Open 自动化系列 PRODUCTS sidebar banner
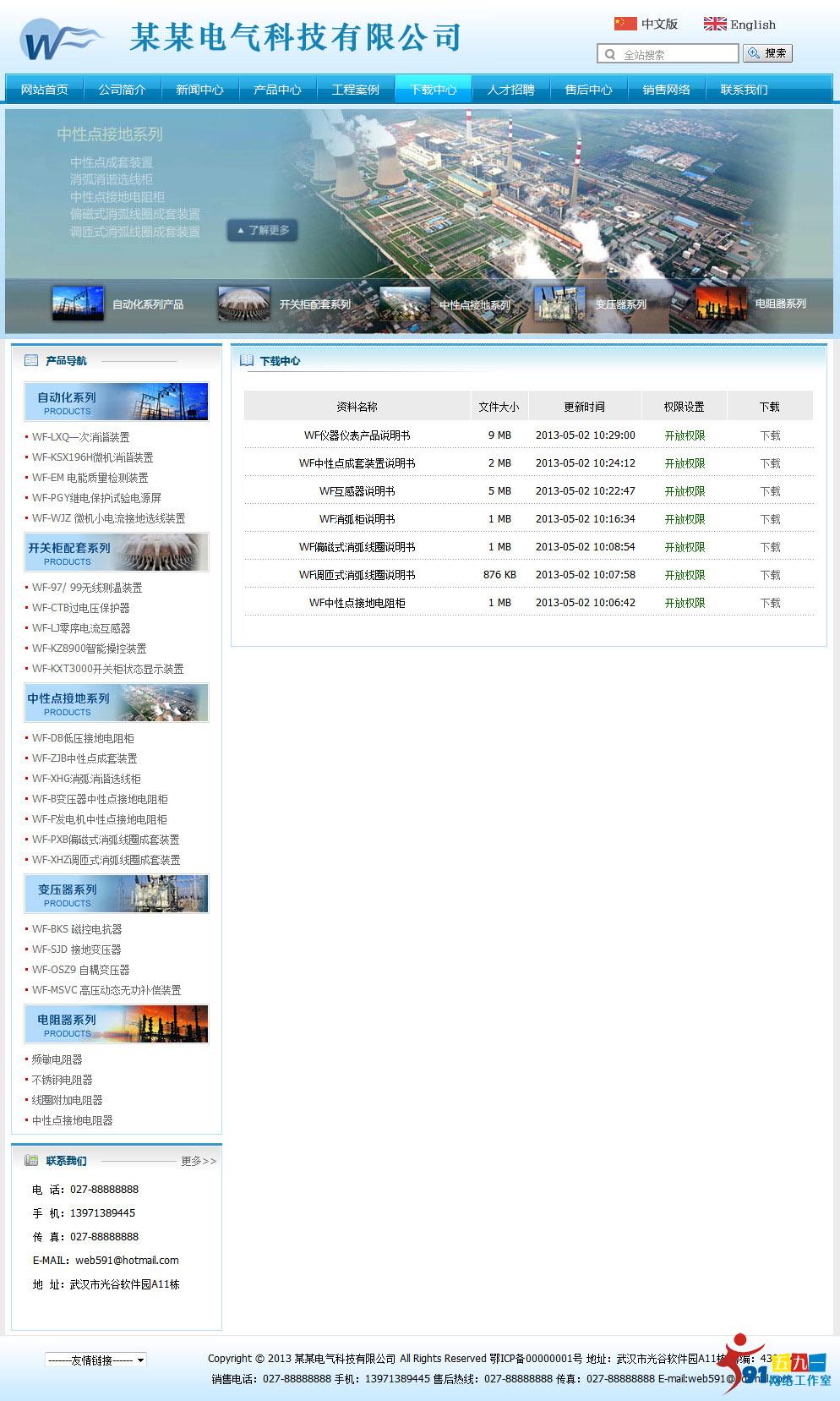 point(117,402)
